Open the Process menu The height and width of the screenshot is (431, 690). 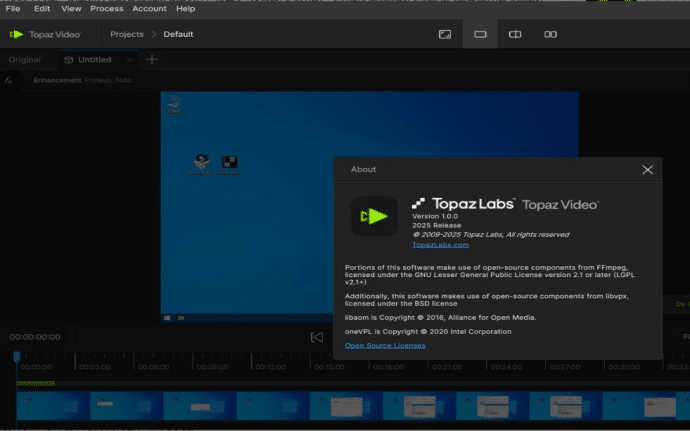(x=106, y=8)
